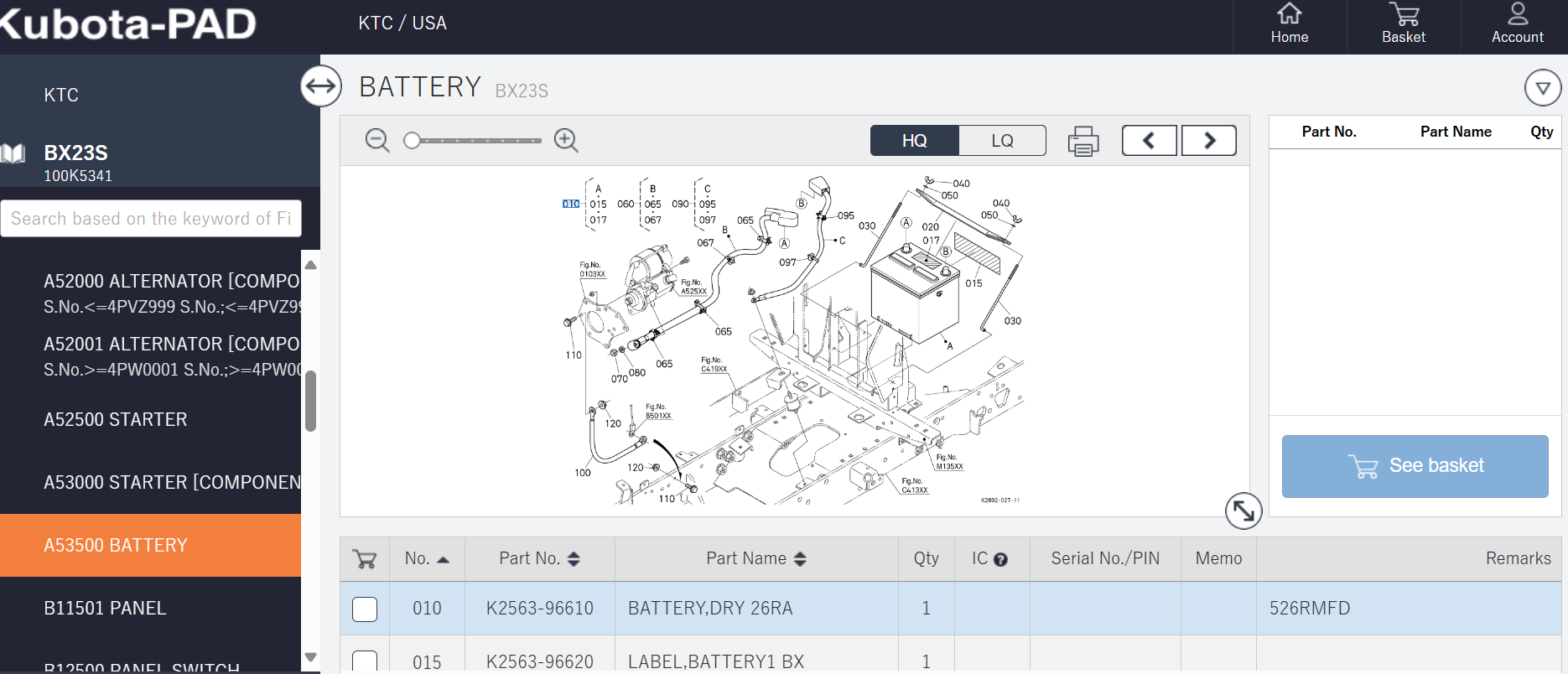Open the Account menu
Viewport: 1568px width, 674px height.
1517,23
